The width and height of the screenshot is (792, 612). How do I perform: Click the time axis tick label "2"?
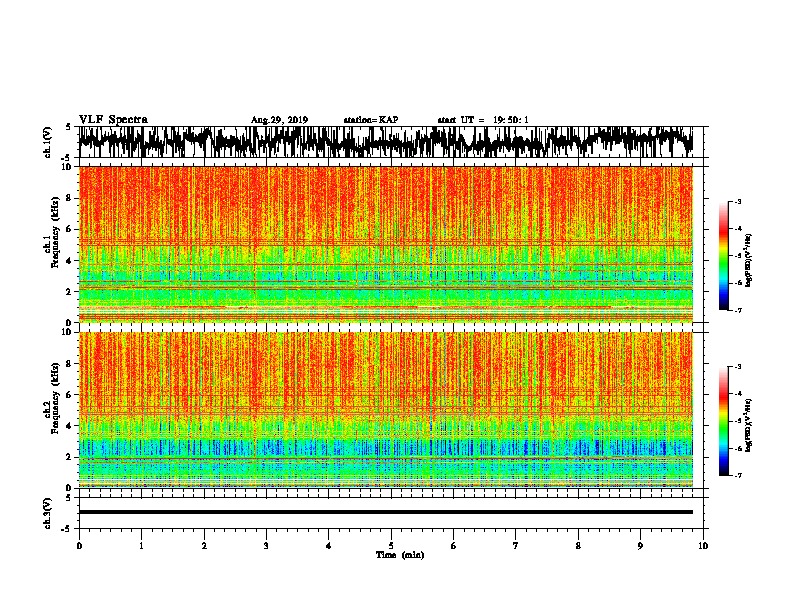point(204,546)
